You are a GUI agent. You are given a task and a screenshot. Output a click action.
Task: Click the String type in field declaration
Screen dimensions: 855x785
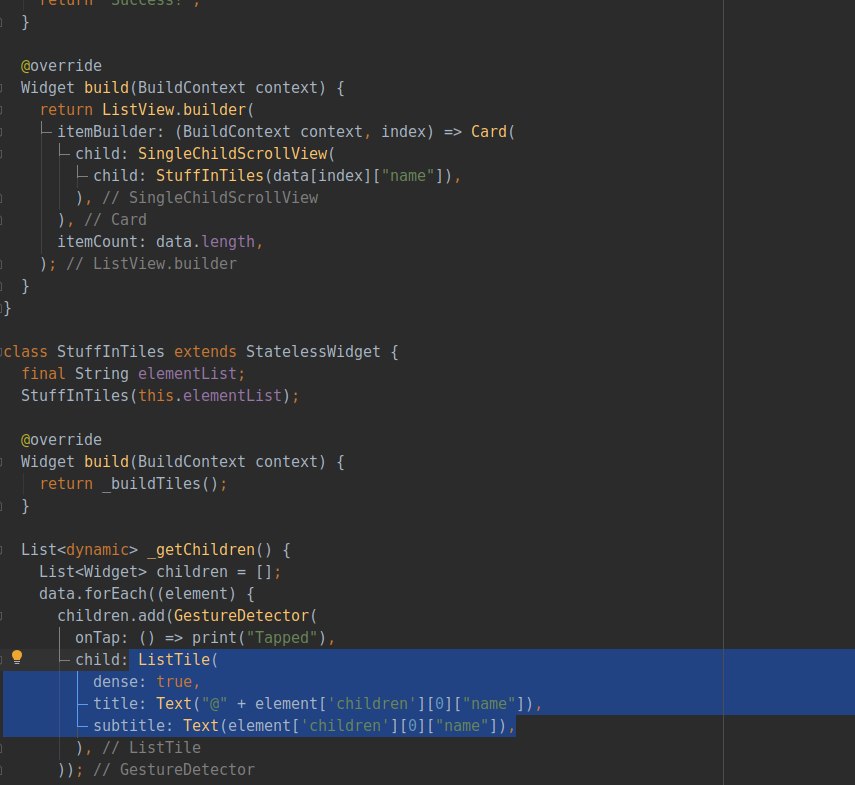pos(101,374)
